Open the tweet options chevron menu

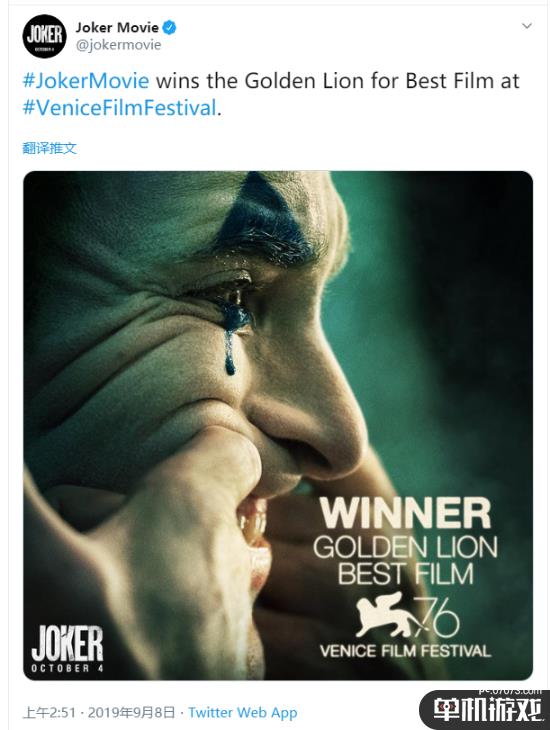[x=527, y=26]
